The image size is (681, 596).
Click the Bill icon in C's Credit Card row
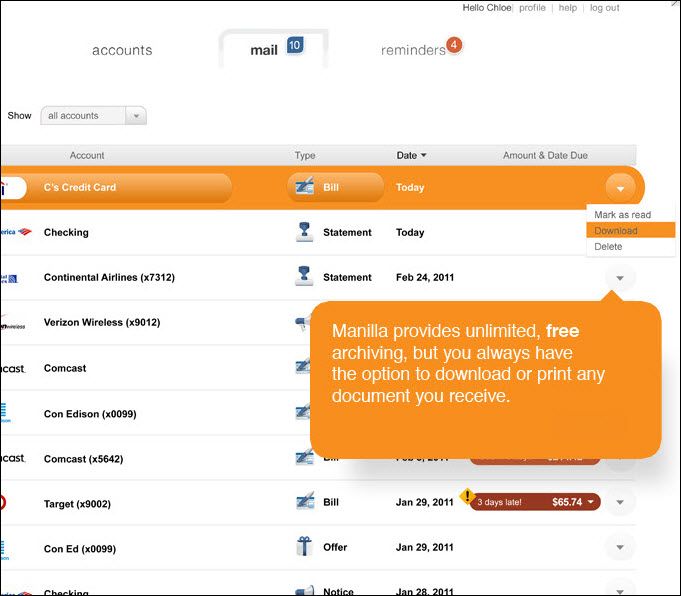(x=304, y=187)
